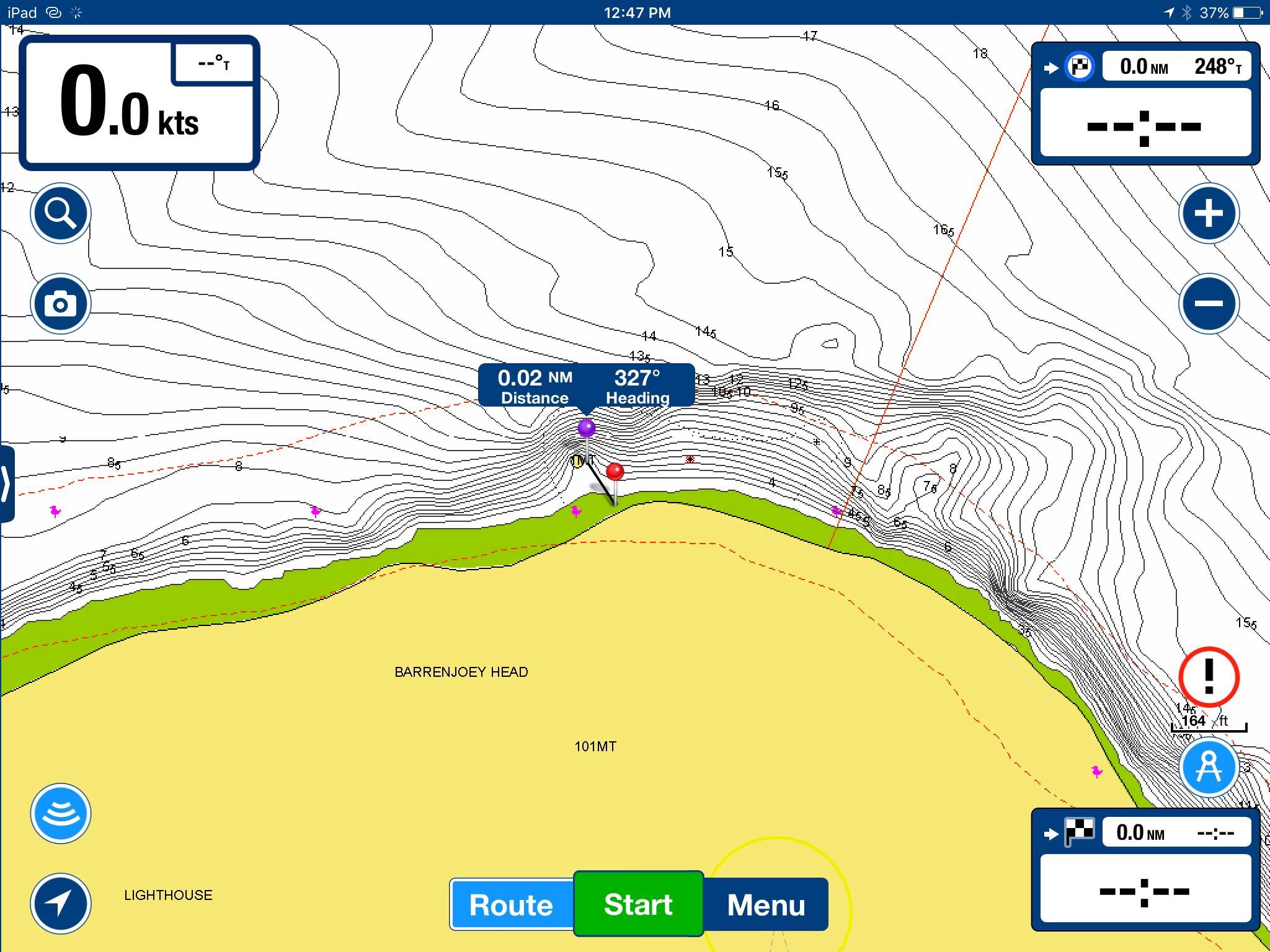This screenshot has width=1270, height=952.
Task: Expand the left edge side panel handle
Action: tap(6, 483)
